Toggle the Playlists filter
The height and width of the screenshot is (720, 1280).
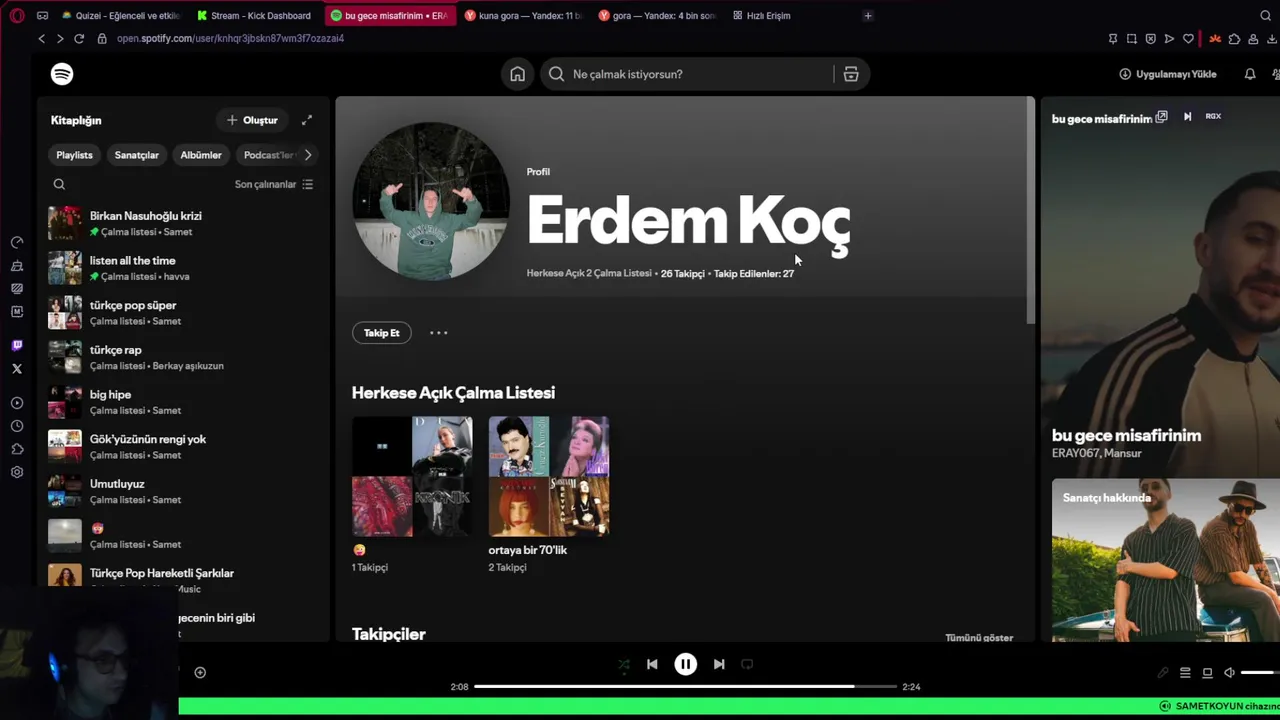74,155
